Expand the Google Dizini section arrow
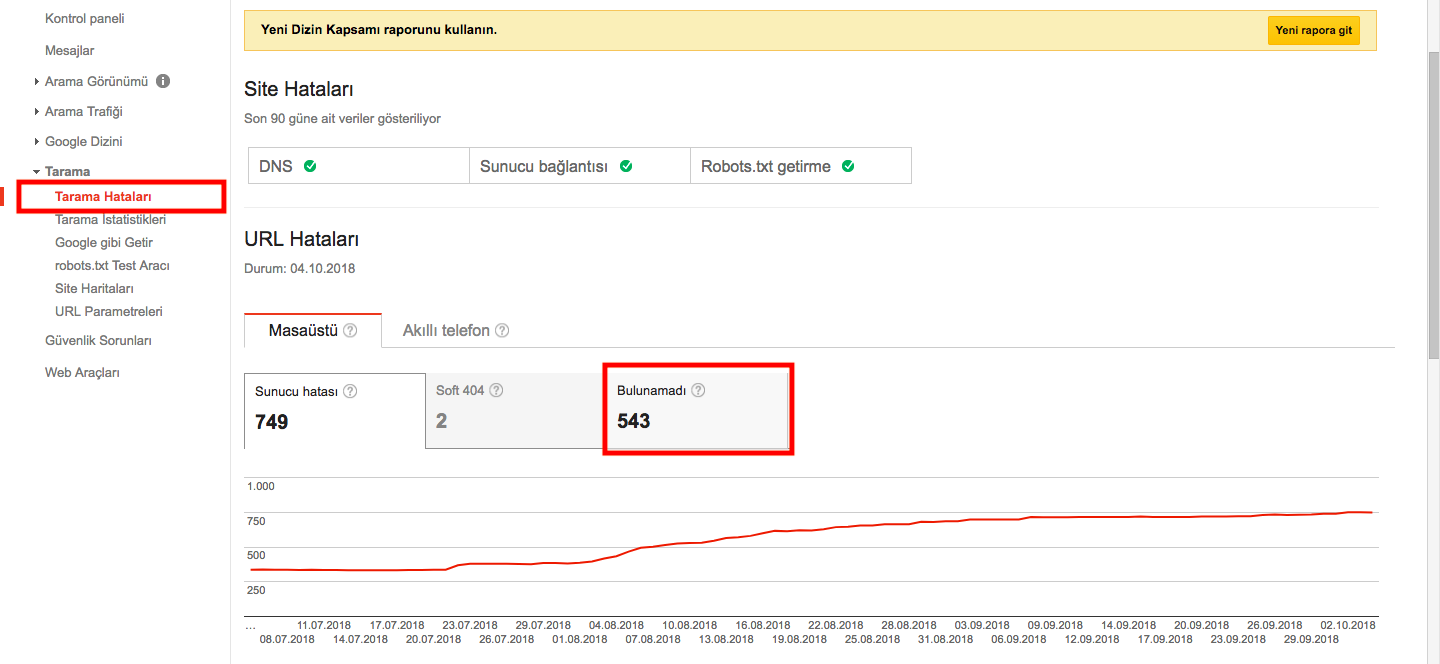This screenshot has height=664, width=1440. 37,141
